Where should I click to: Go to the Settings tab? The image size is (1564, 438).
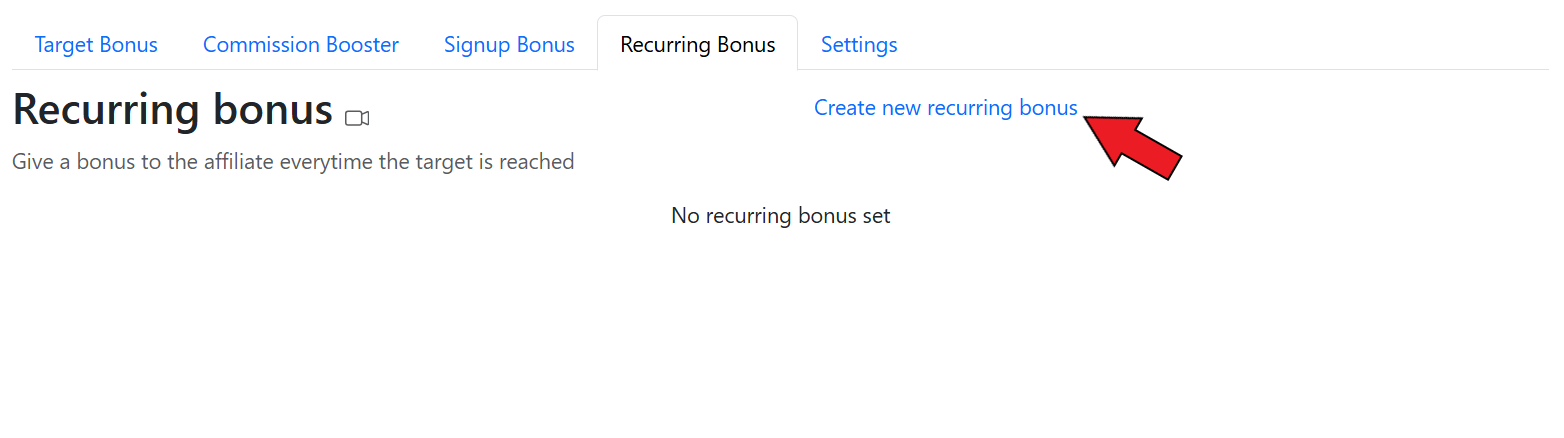(x=859, y=45)
